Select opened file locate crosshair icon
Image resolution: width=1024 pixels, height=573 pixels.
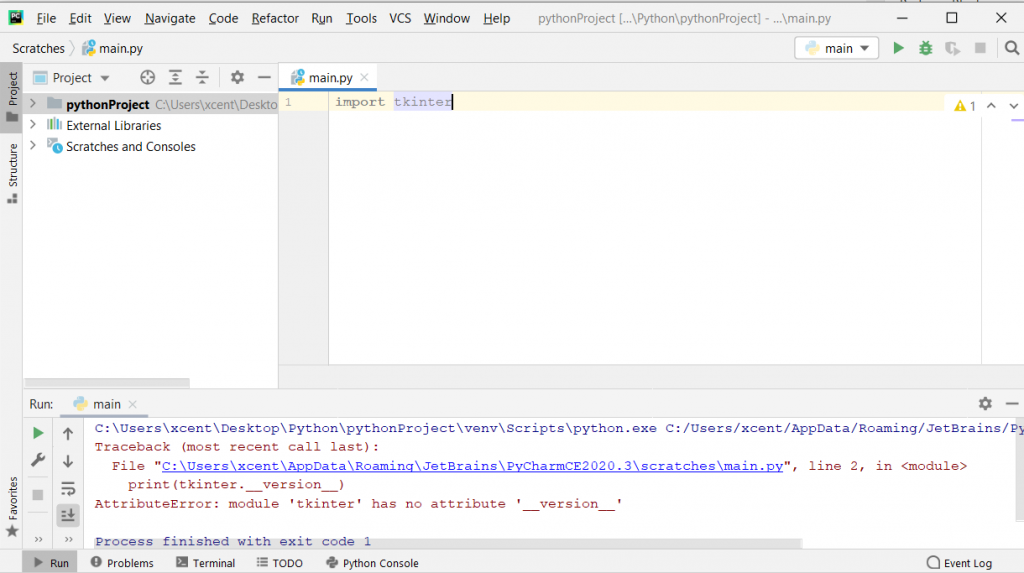click(148, 78)
